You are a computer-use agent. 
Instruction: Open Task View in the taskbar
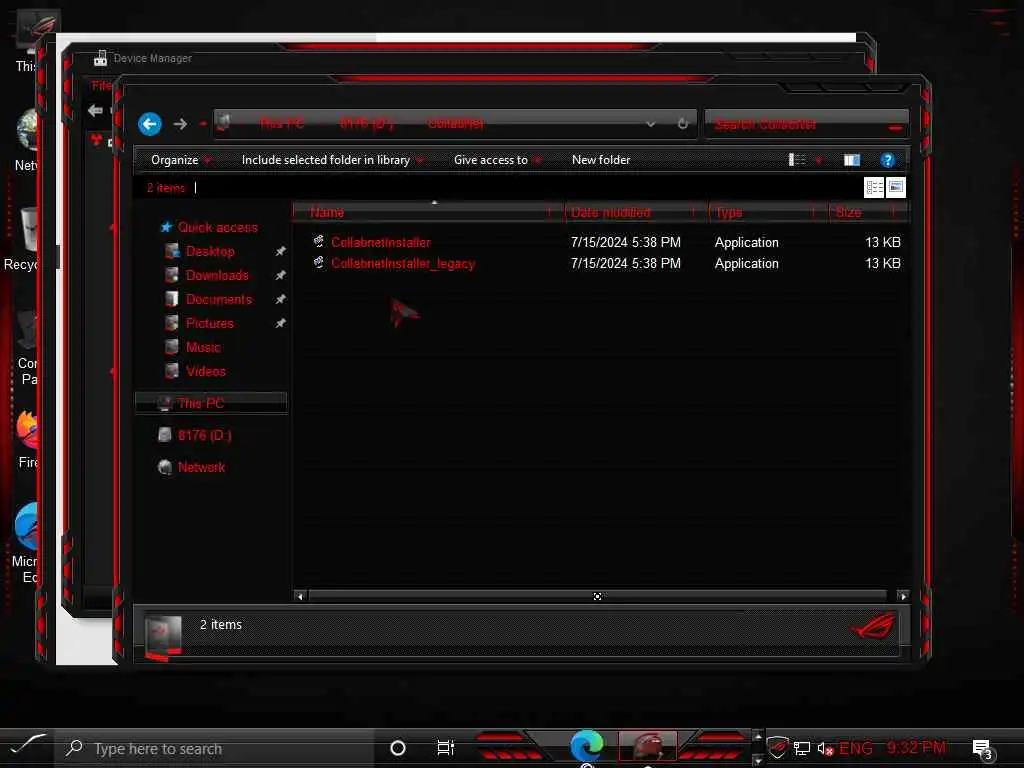tap(445, 748)
